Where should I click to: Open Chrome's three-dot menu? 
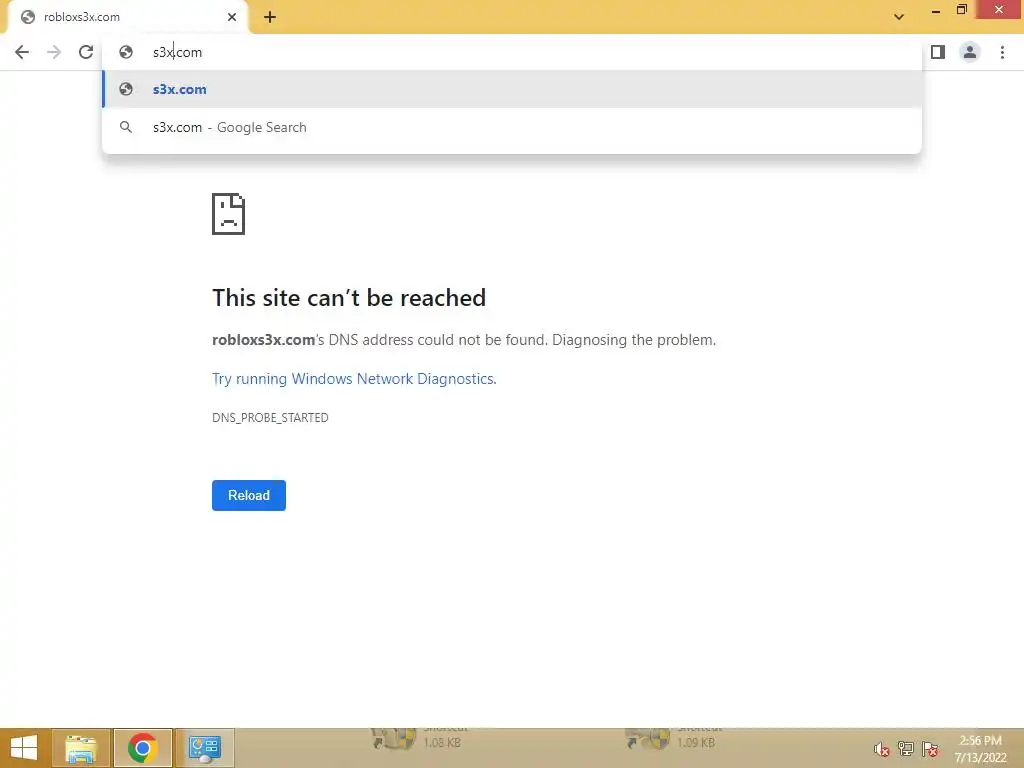pos(1002,52)
